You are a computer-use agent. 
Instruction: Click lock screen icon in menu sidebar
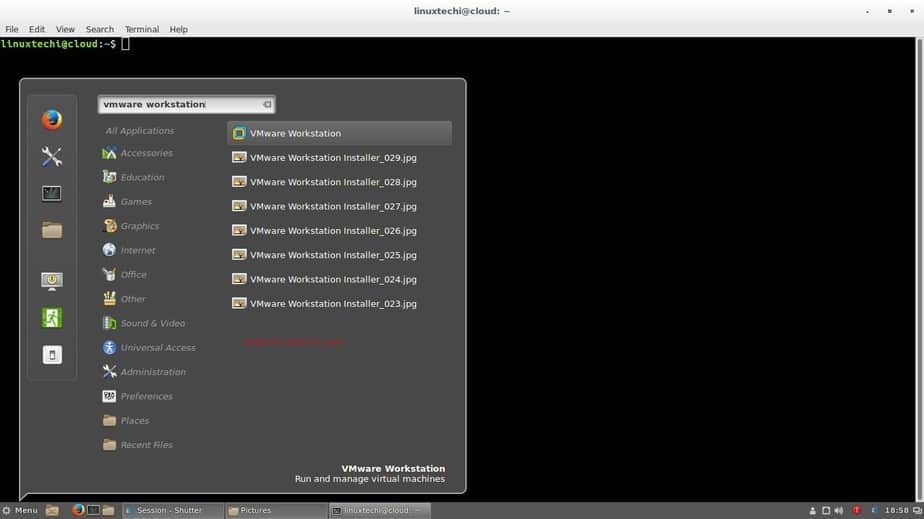[x=52, y=281]
